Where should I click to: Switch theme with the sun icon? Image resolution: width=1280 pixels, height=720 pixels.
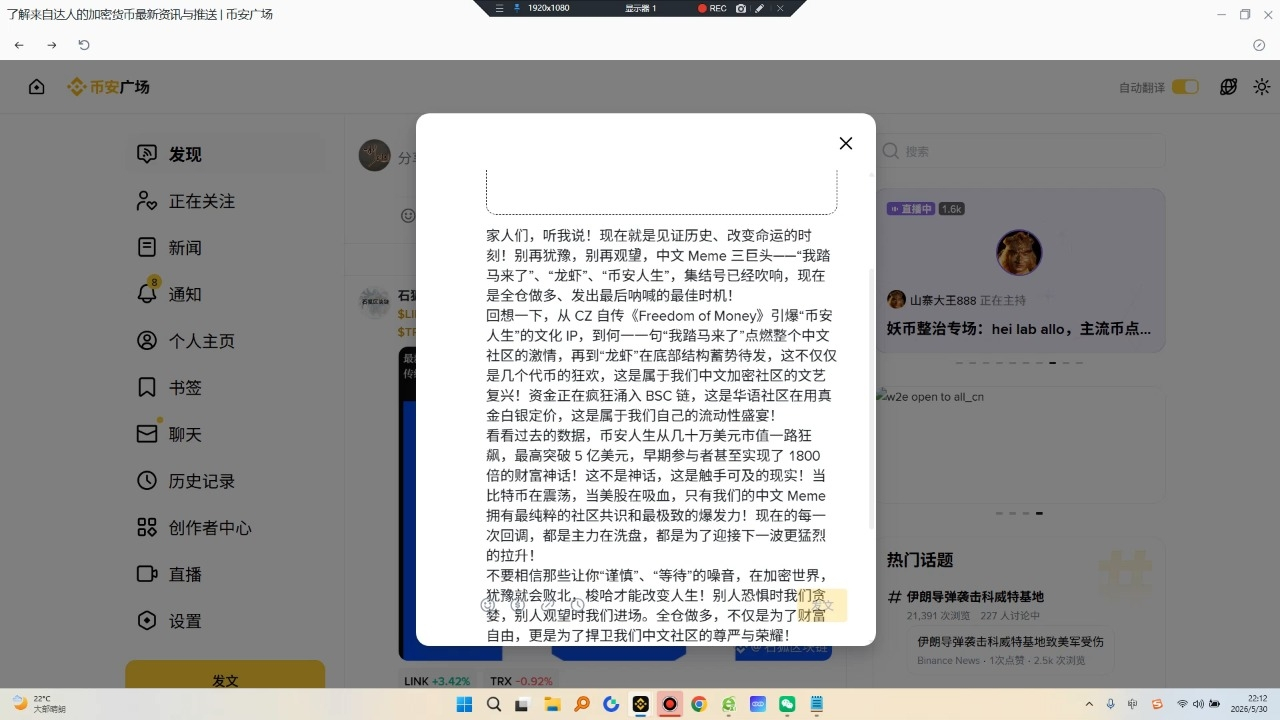click(x=1262, y=87)
